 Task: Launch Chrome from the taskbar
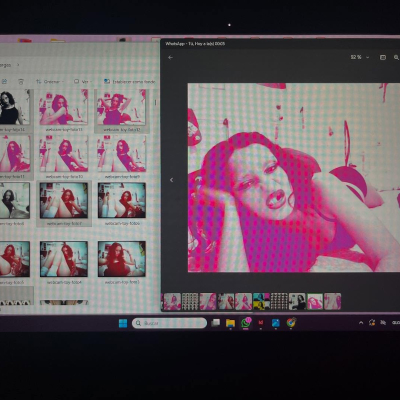[x=291, y=323]
